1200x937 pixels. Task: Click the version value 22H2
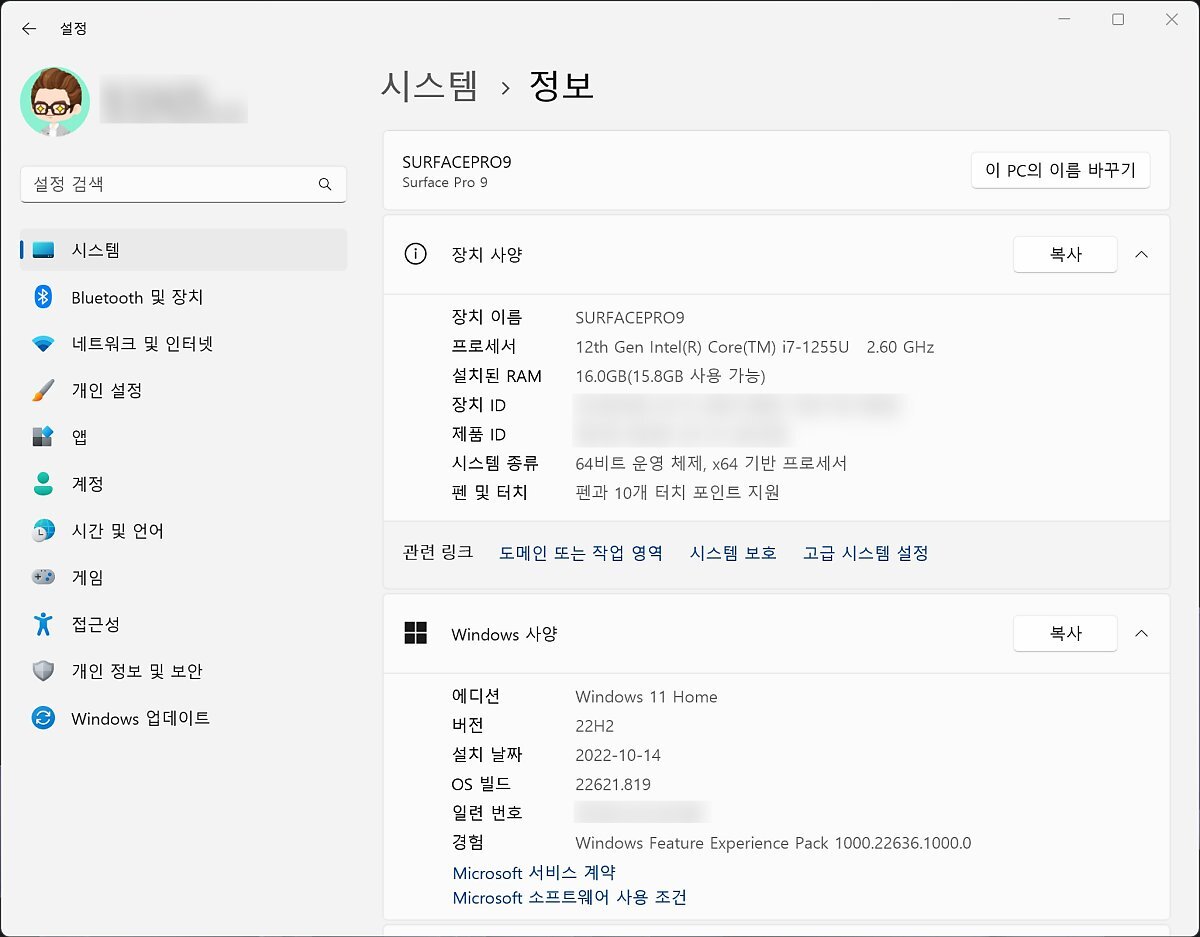[597, 726]
